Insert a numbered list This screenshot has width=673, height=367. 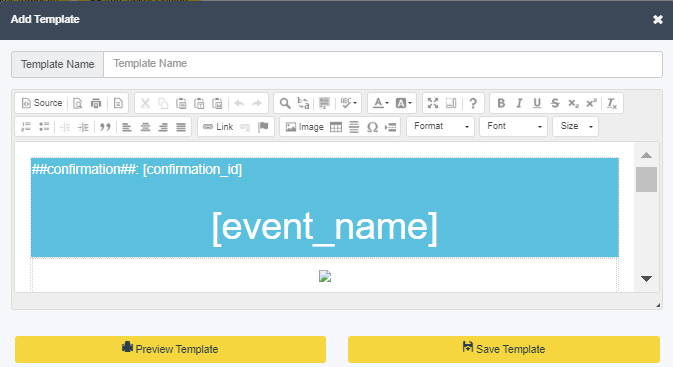[26, 127]
